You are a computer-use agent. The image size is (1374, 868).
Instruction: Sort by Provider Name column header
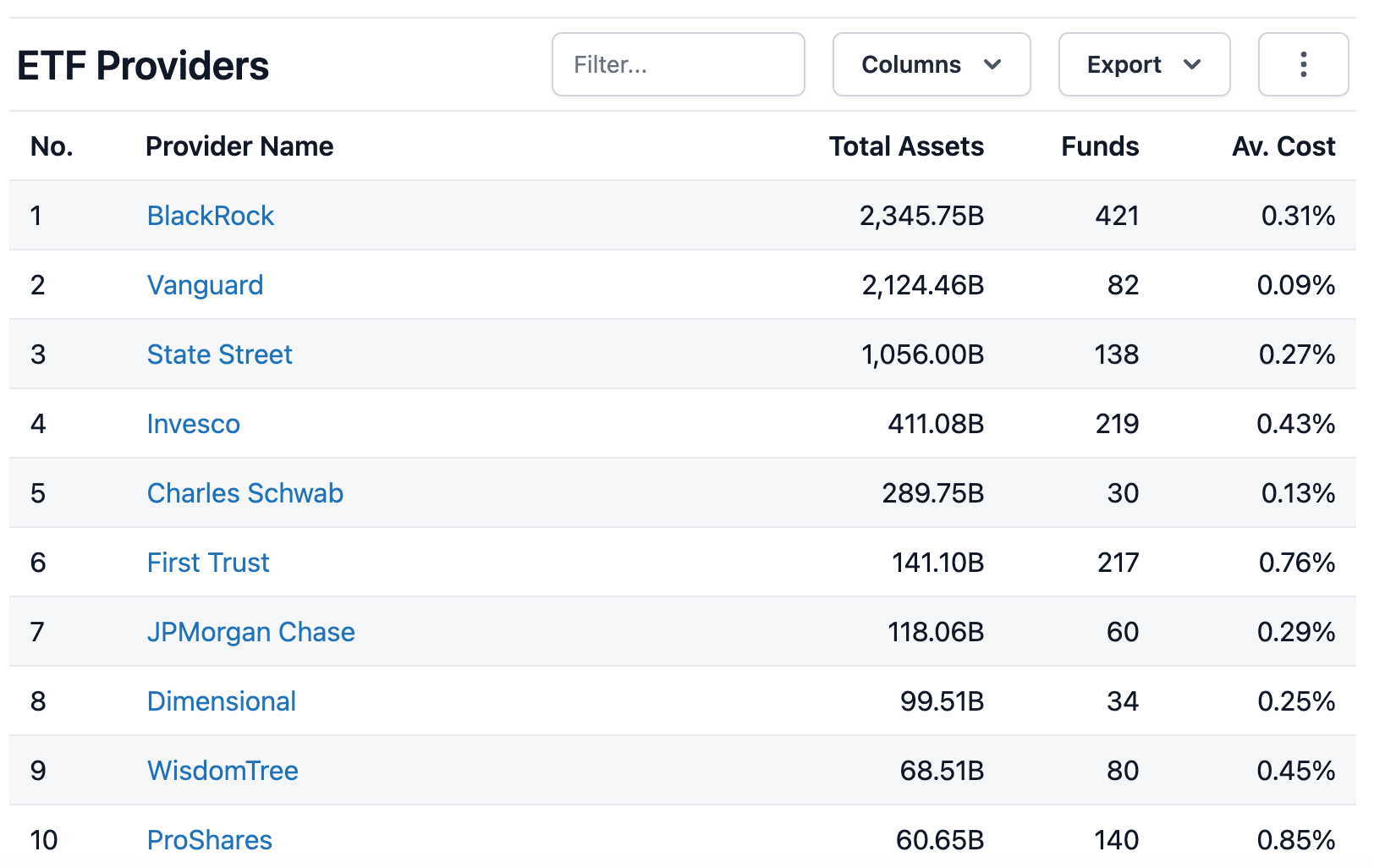tap(239, 146)
